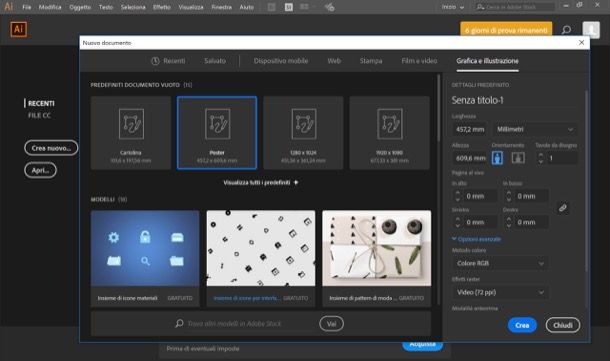The width and height of the screenshot is (610, 361).
Task: Open the Insieme di pattern di moda template
Action: point(377,259)
